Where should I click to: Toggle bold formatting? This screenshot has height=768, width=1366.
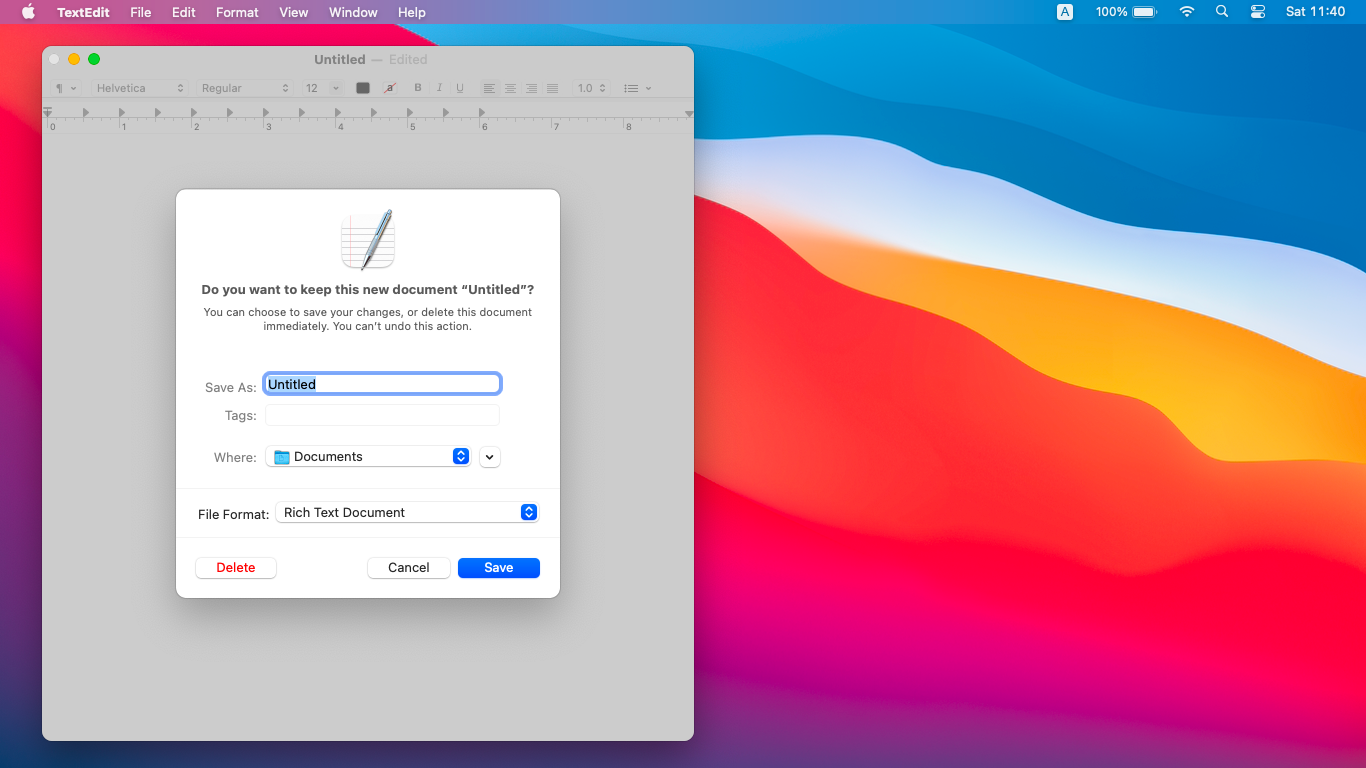coord(418,88)
